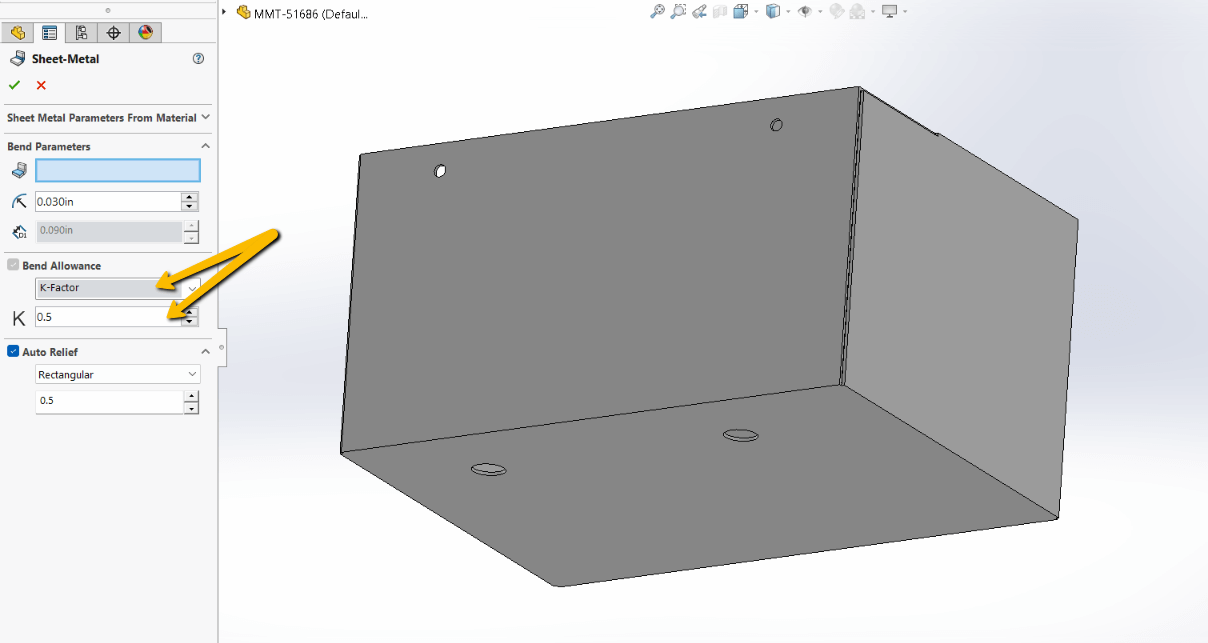Switch to the ConfigurationManager tab
Viewport: 1208px width, 643px height.
[x=81, y=32]
